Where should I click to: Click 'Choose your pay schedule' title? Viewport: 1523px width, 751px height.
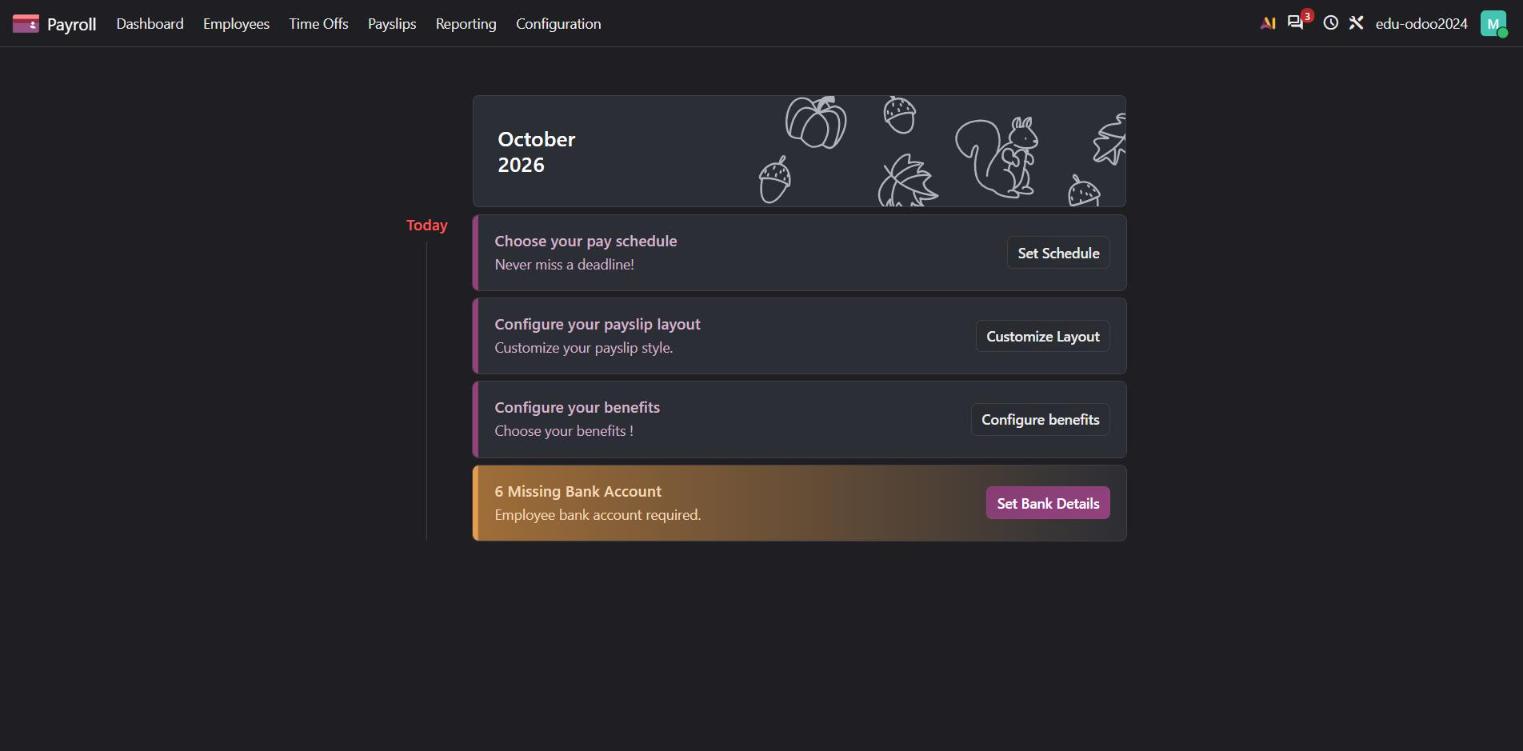coord(586,241)
